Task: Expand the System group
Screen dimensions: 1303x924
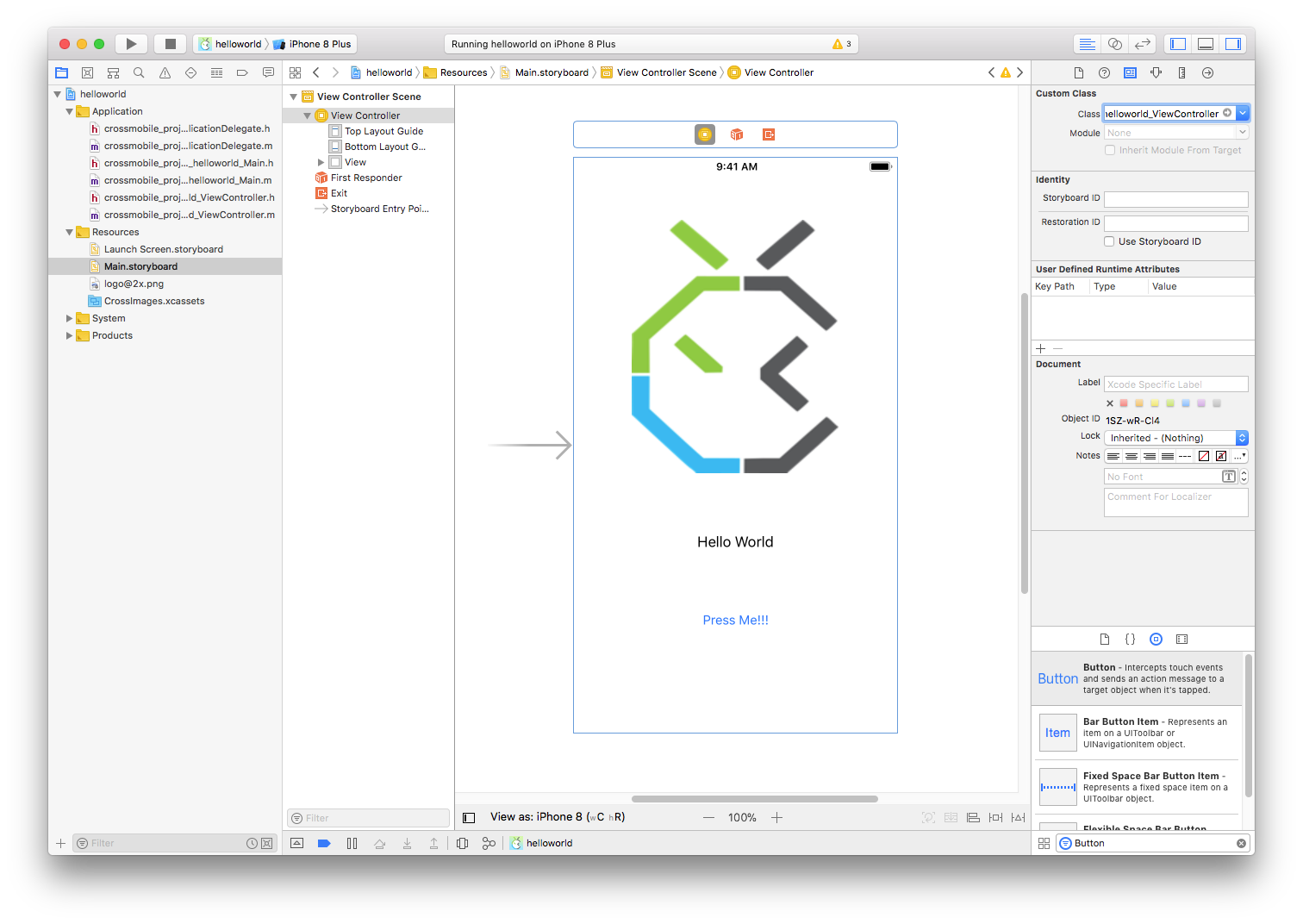Action: point(70,318)
